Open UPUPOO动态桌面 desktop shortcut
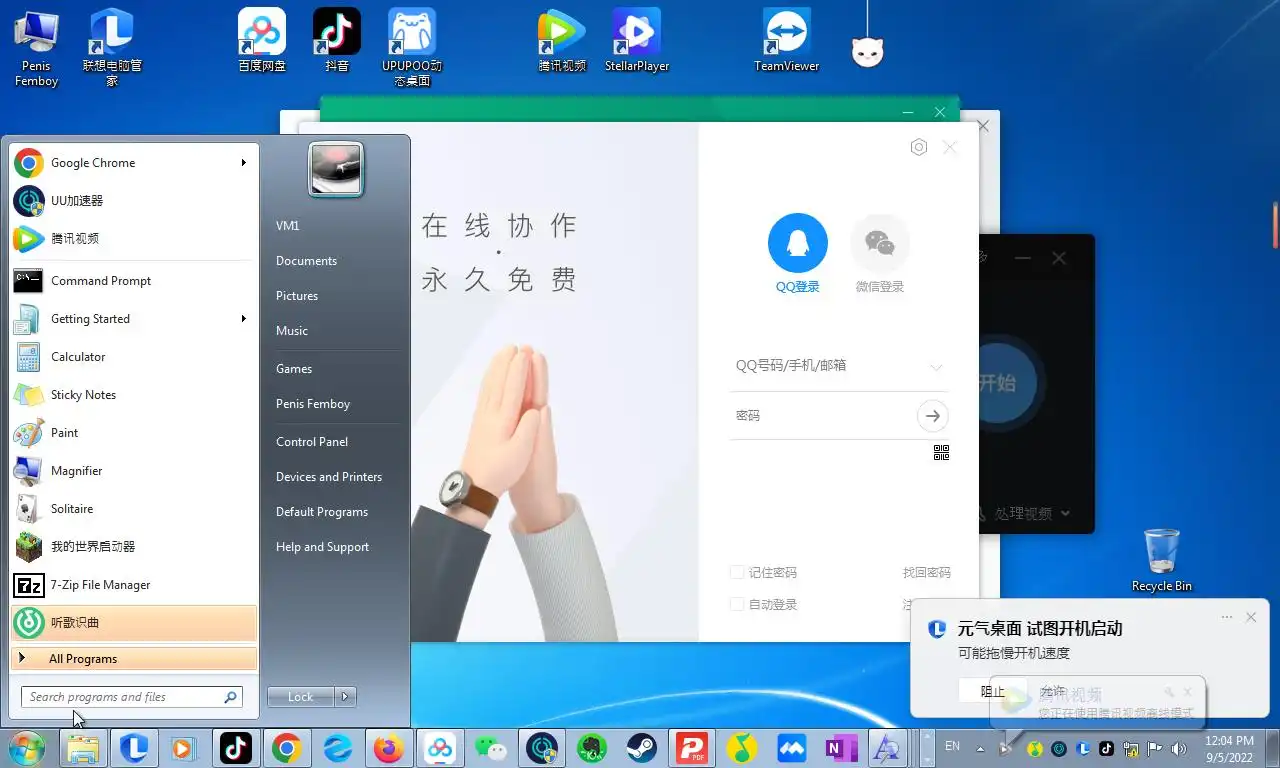This screenshot has height=768, width=1280. pyautogui.click(x=412, y=47)
